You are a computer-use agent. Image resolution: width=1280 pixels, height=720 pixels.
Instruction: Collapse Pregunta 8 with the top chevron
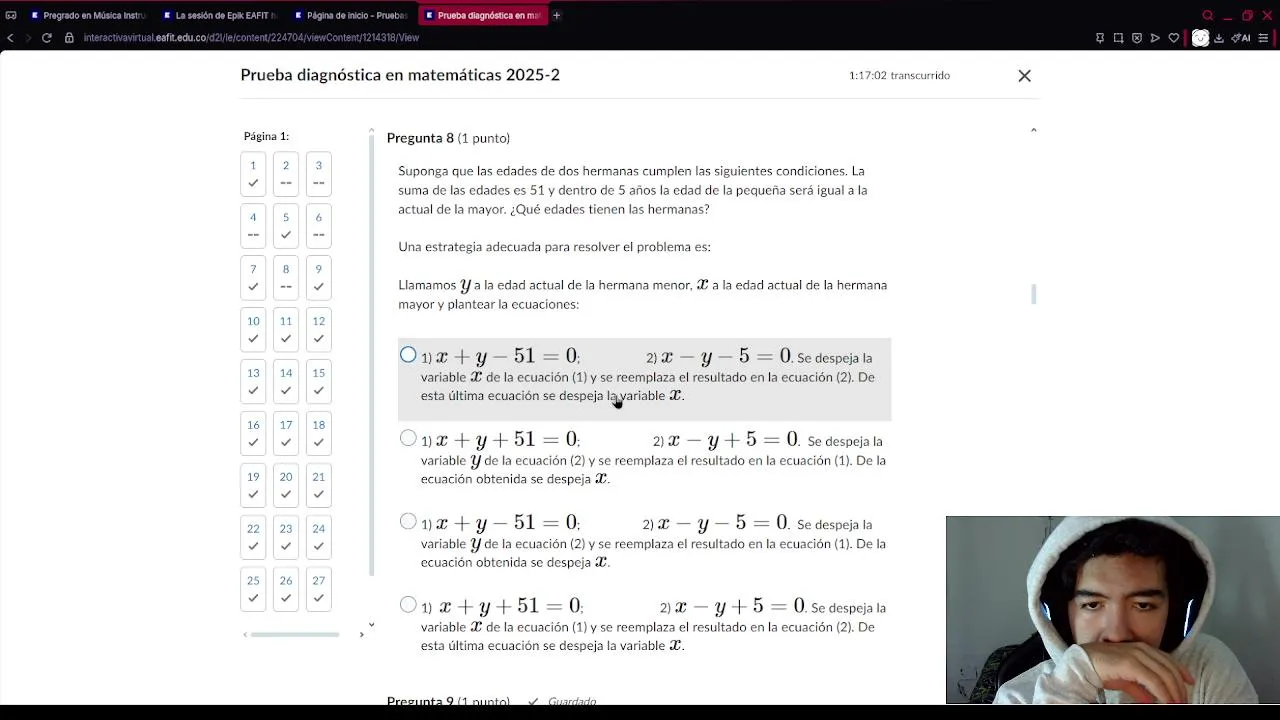1033,130
